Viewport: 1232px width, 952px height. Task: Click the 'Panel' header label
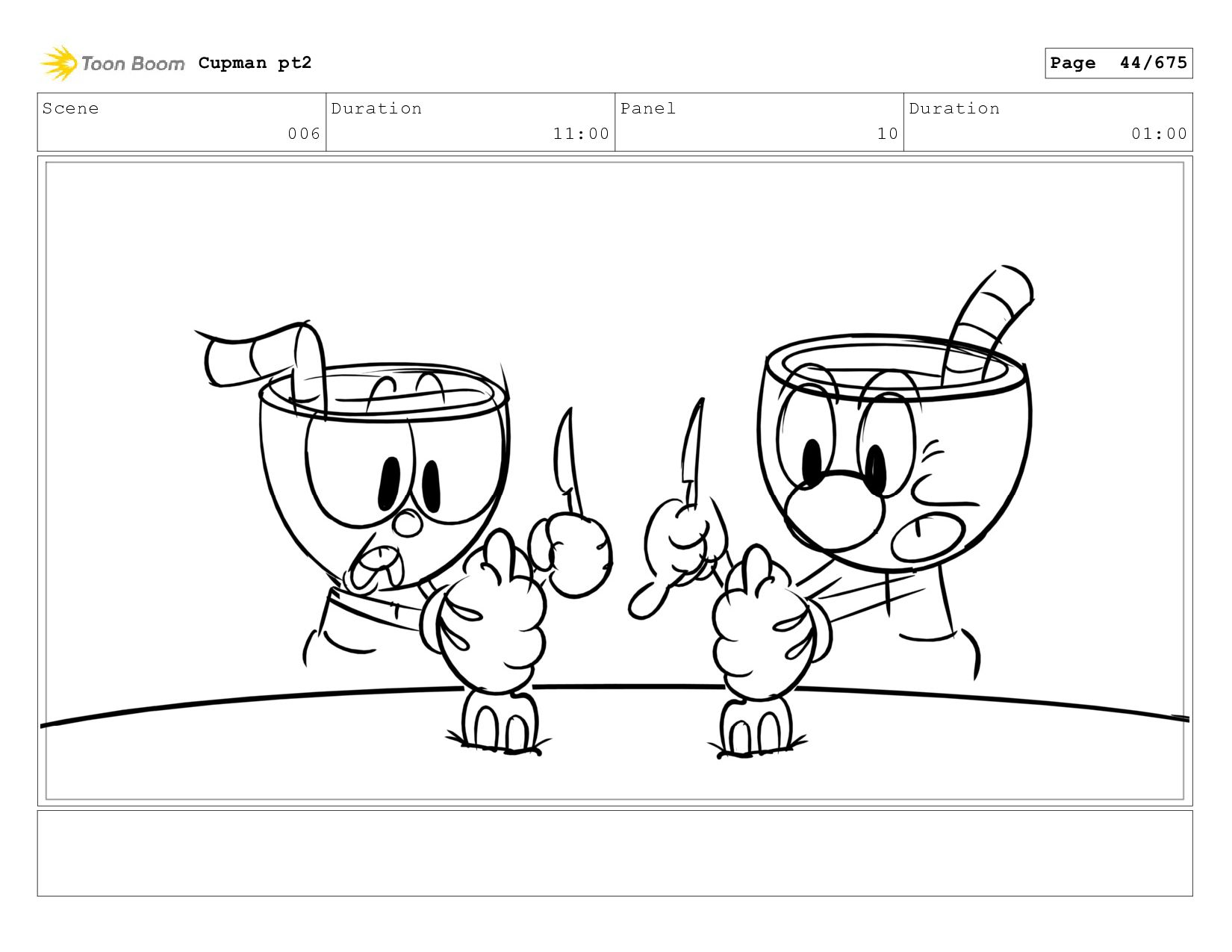[x=647, y=108]
